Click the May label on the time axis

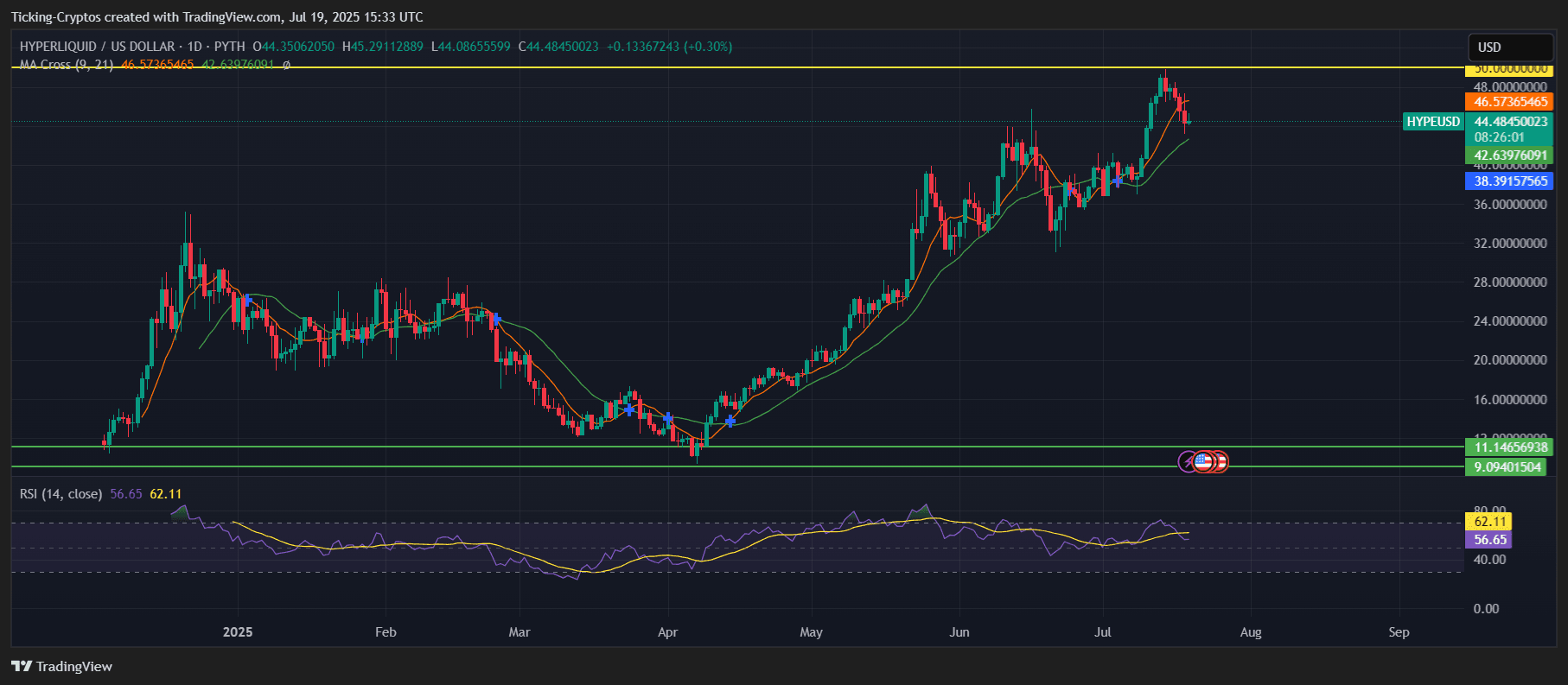(811, 632)
